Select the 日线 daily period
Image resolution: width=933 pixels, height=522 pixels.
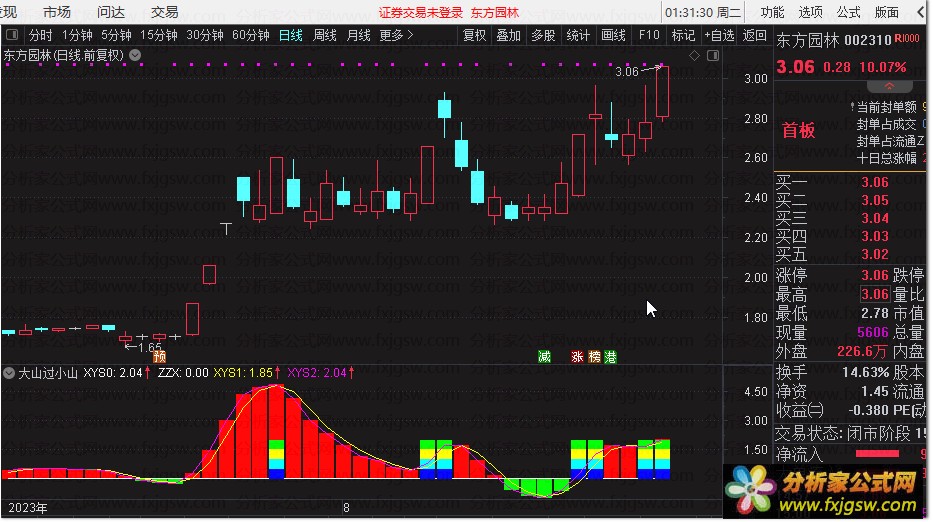tap(291, 35)
